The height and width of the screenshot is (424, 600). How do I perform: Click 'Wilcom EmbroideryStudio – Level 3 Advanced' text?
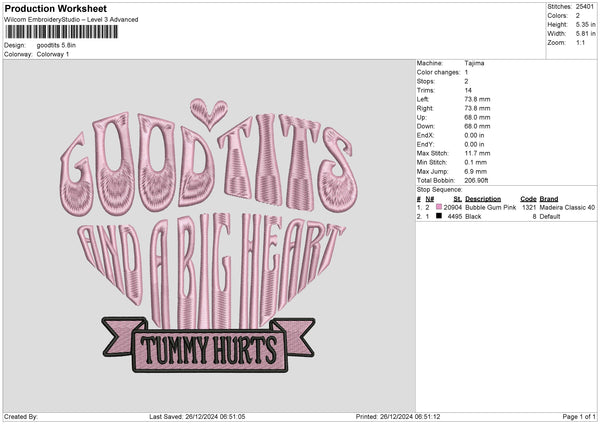tap(71, 20)
